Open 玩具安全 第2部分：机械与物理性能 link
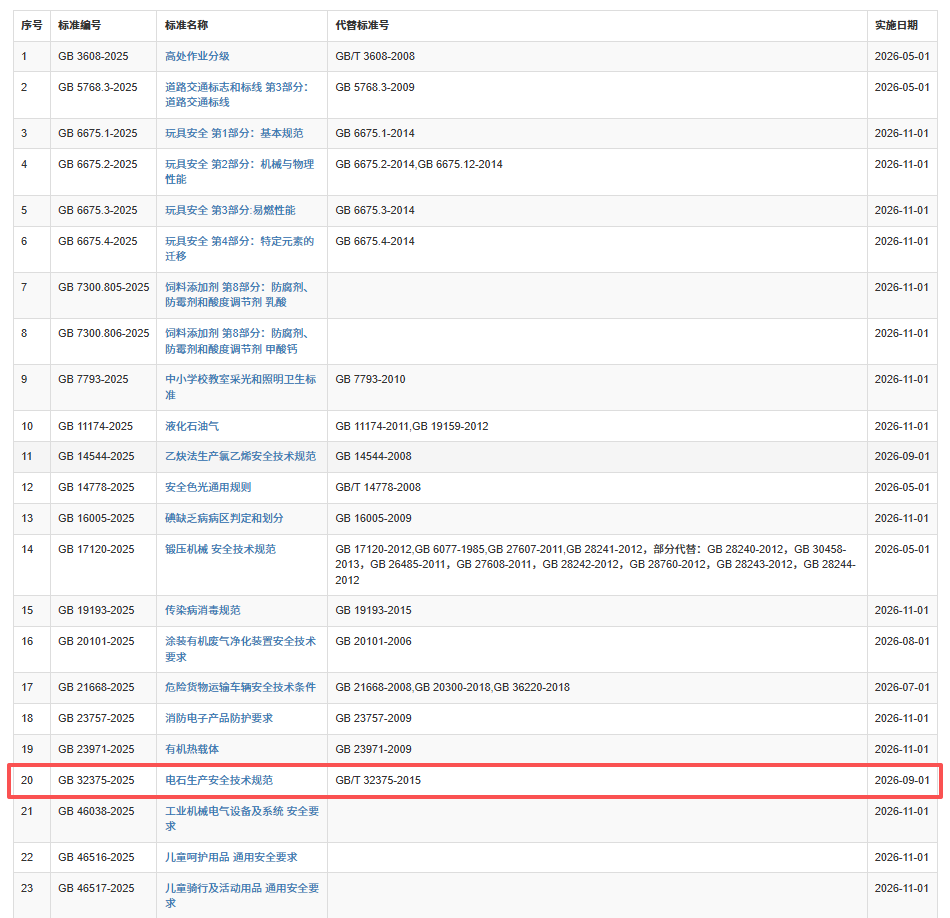Image resolution: width=950 pixels, height=918 pixels. click(x=239, y=164)
